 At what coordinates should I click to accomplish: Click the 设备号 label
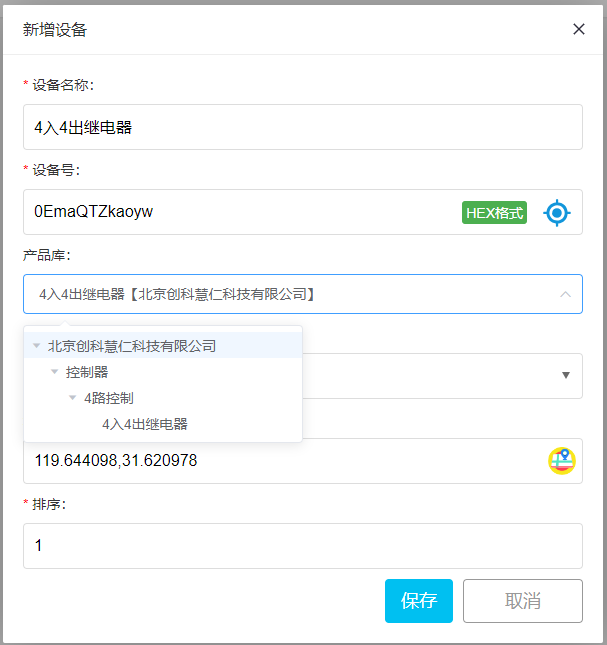(56, 170)
